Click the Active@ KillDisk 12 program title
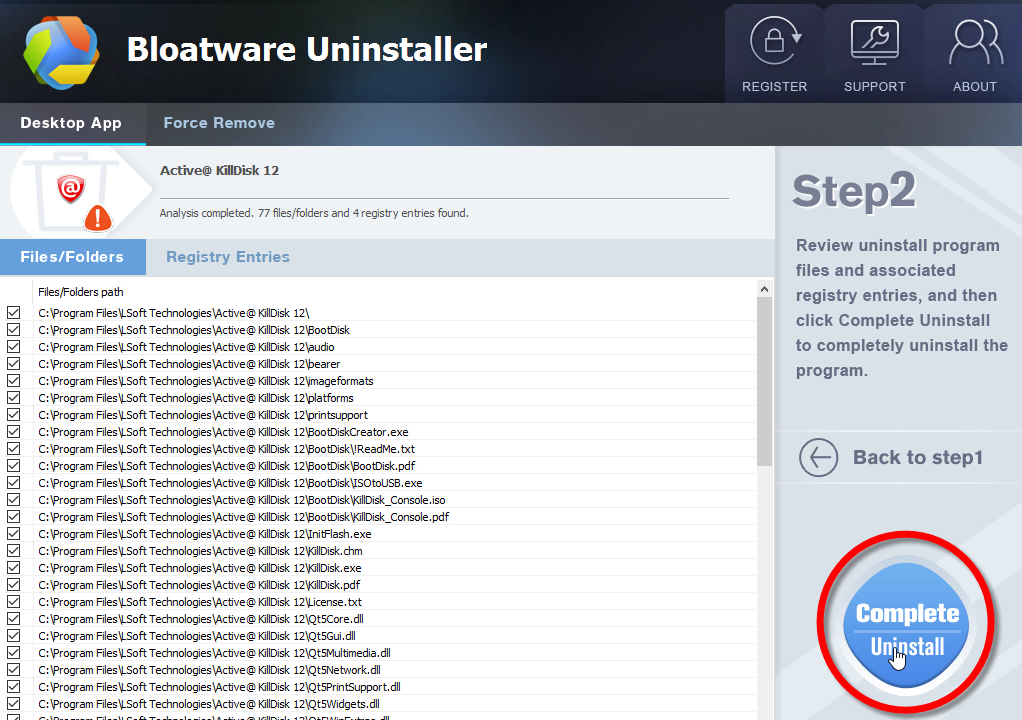Screen dimensions: 1022x720 (220, 171)
